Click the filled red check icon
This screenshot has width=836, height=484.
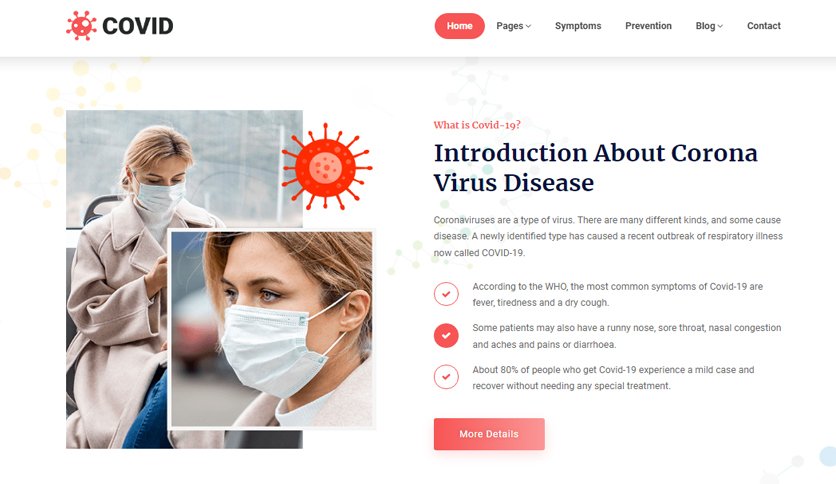tap(446, 335)
